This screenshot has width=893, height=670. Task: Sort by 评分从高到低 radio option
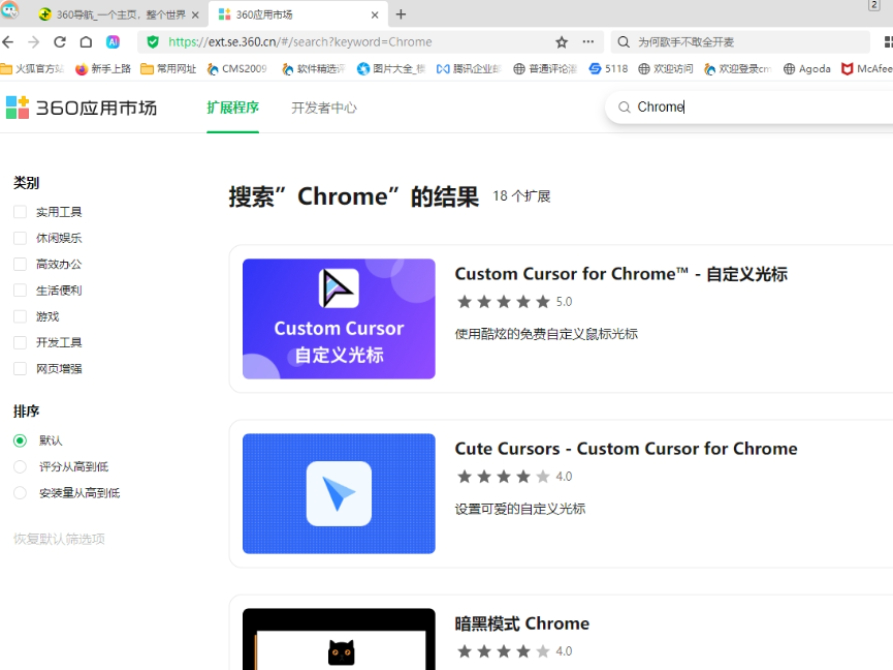[x=20, y=467]
